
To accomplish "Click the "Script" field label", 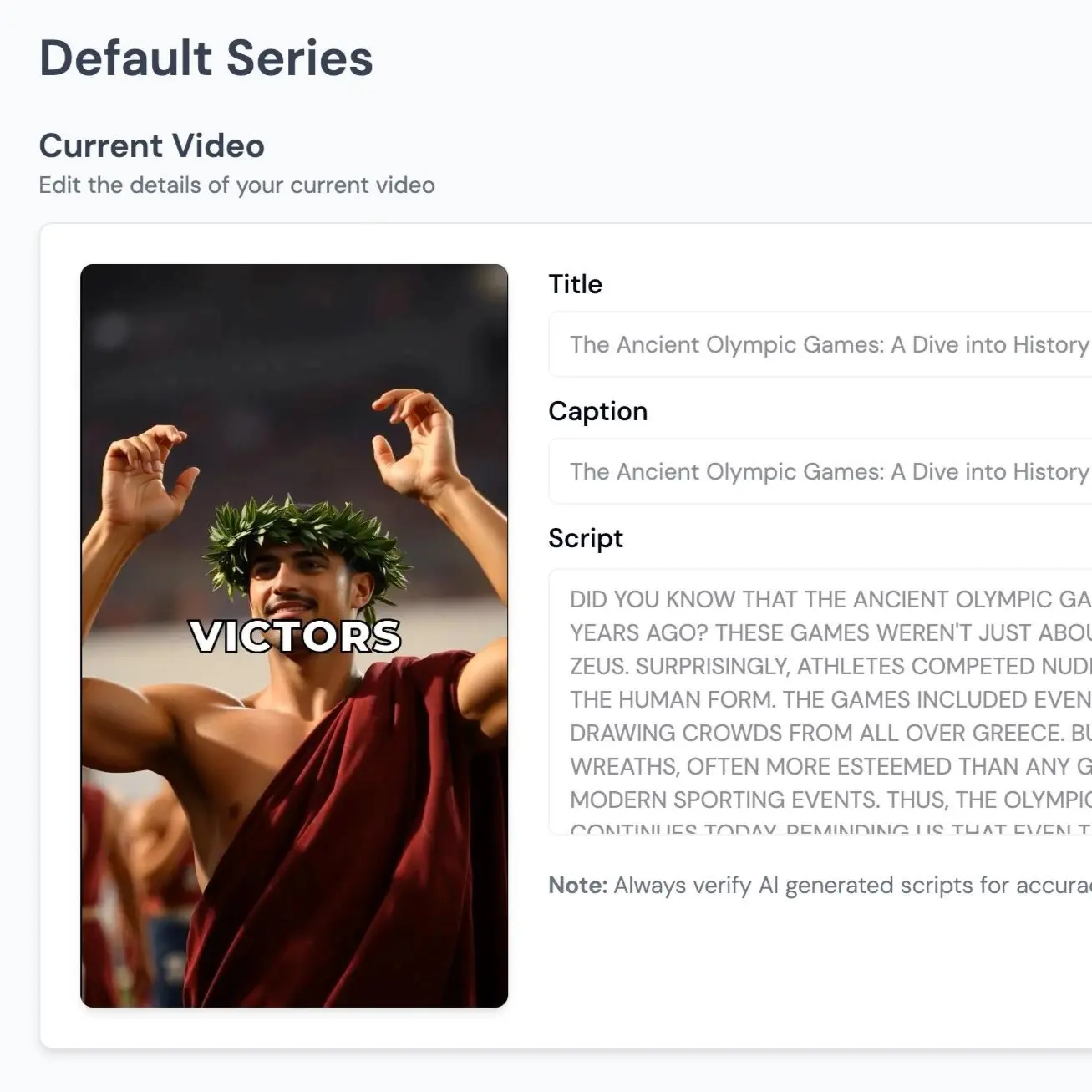I will click(585, 538).
